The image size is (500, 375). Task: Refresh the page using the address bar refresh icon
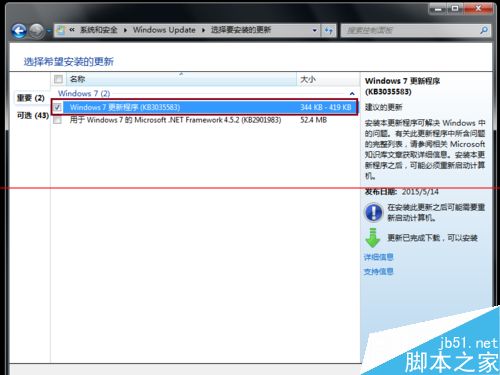pyautogui.click(x=328, y=31)
